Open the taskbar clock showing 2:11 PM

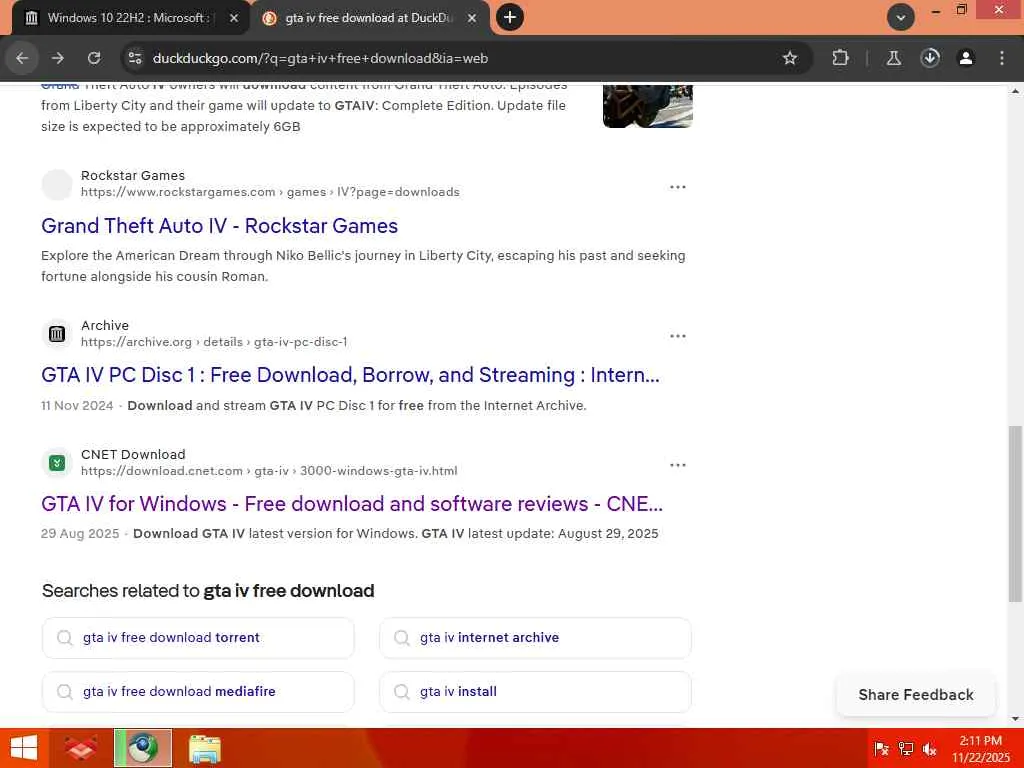tap(980, 748)
